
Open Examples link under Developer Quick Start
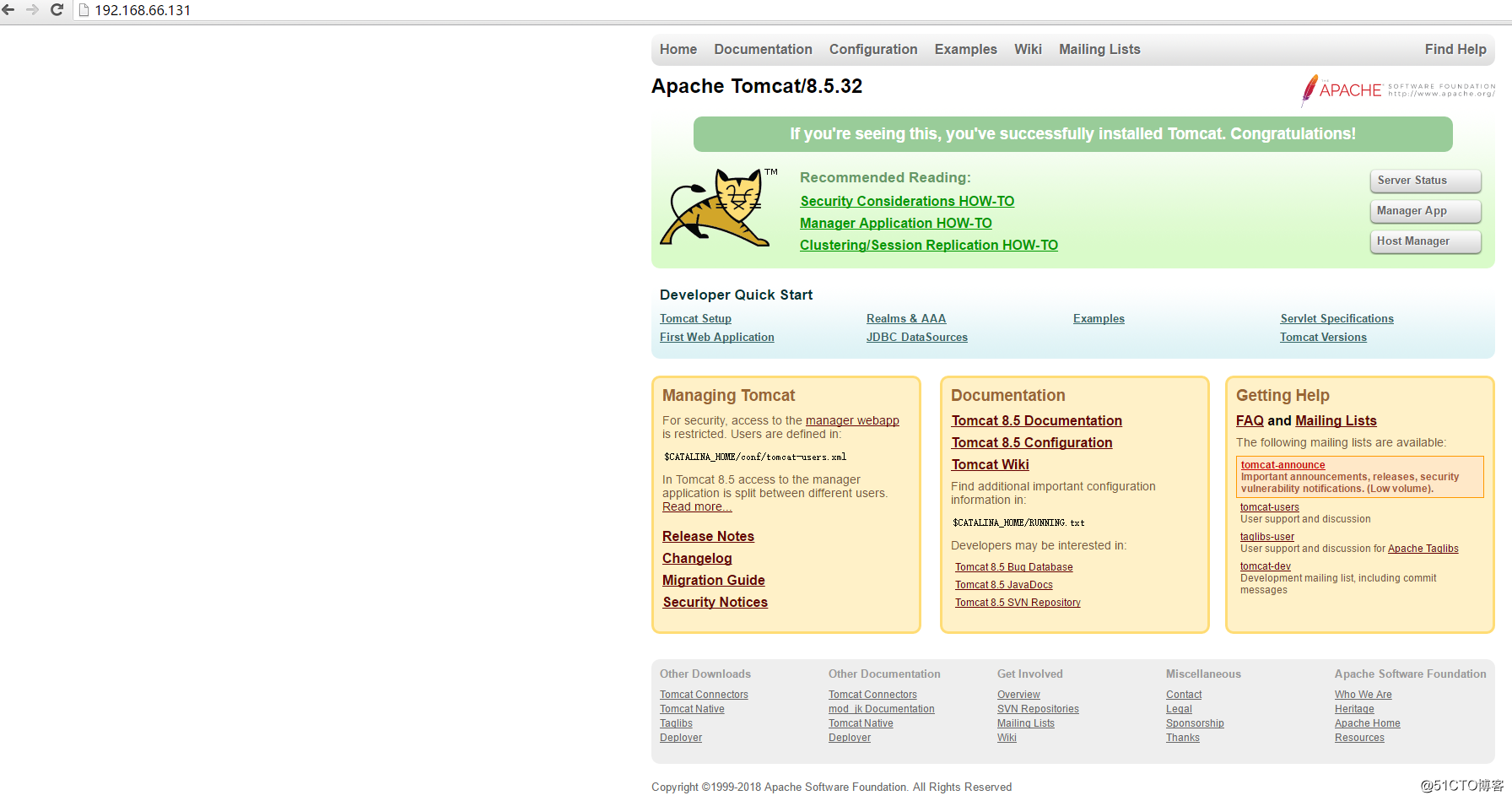click(x=1099, y=318)
